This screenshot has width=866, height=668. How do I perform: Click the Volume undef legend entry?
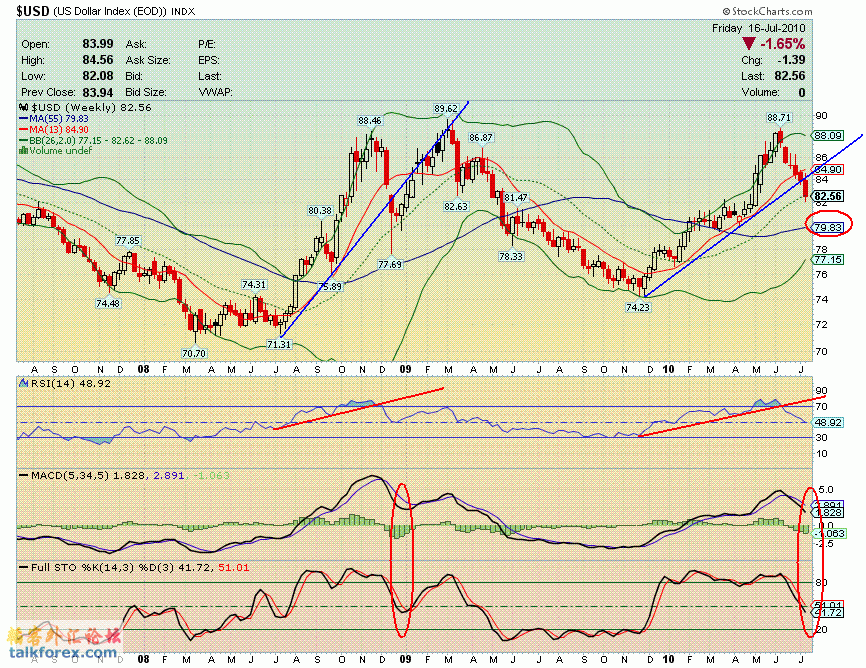[61, 150]
